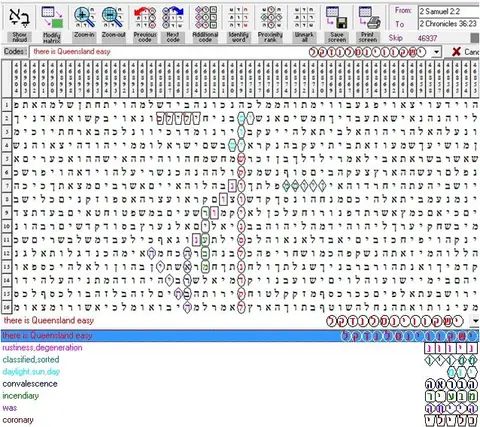
Task: Click the Unmark all icon
Action: (x=304, y=17)
